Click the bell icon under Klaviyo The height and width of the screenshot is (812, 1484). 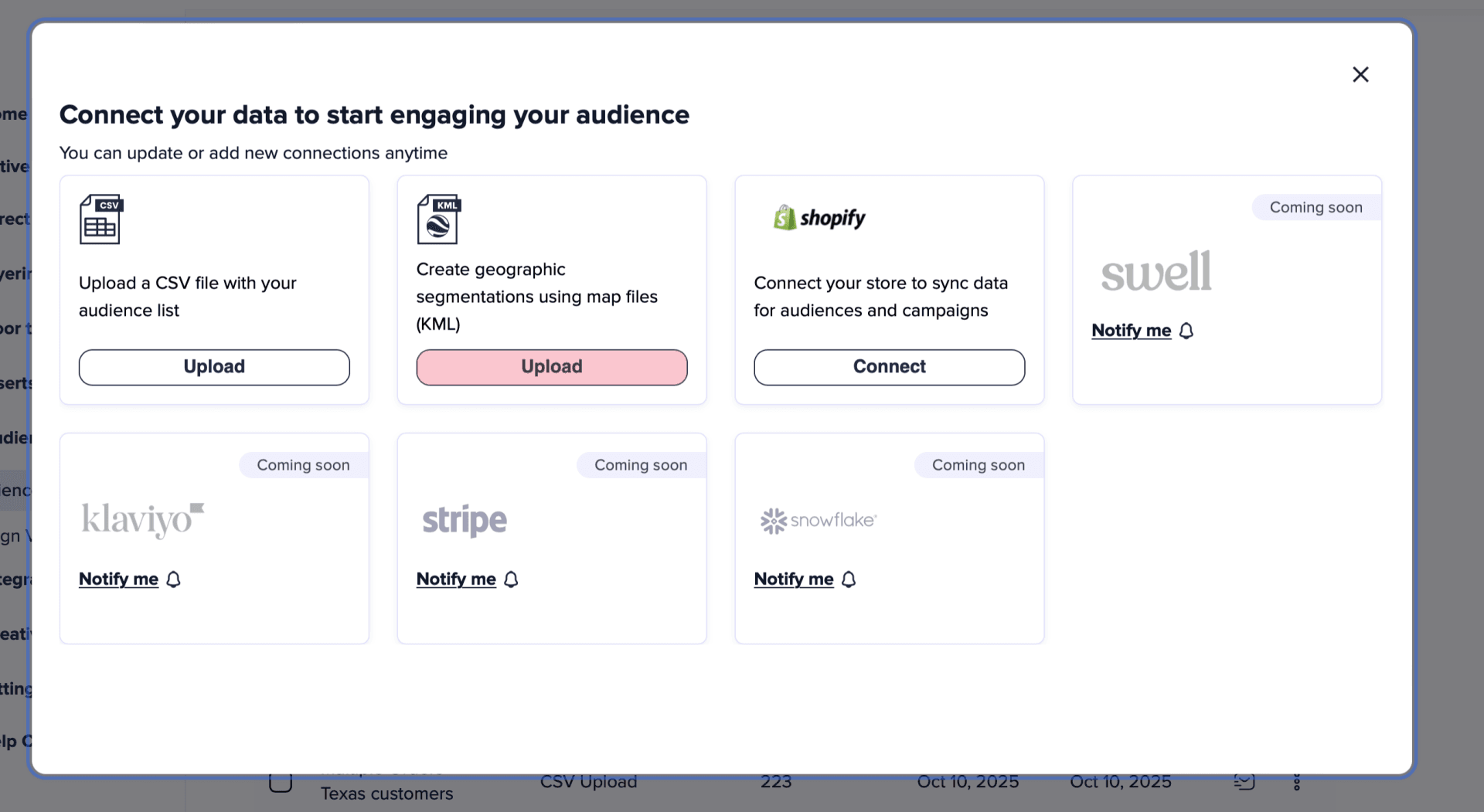click(173, 579)
